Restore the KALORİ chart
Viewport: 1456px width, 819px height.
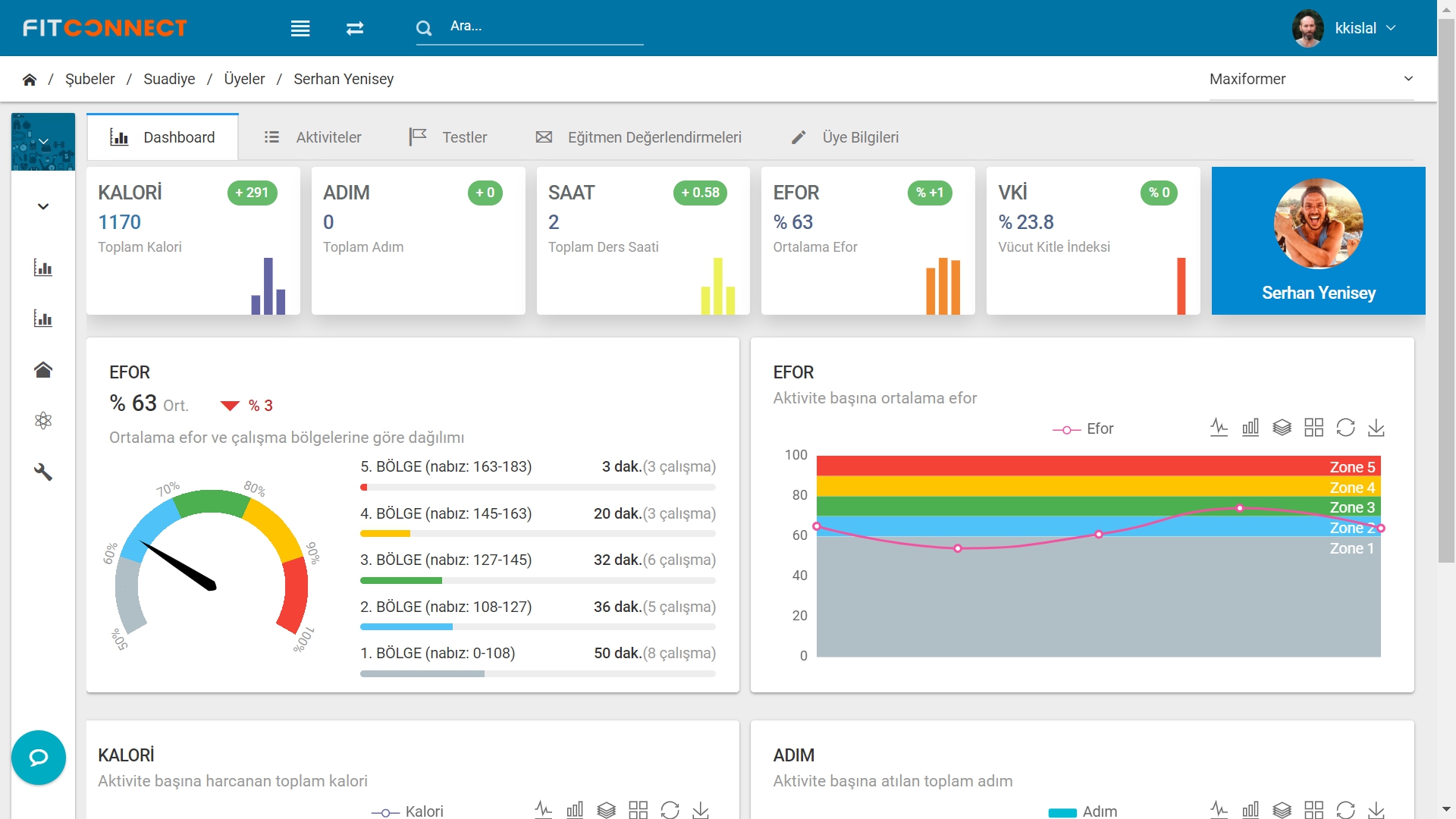click(x=670, y=810)
